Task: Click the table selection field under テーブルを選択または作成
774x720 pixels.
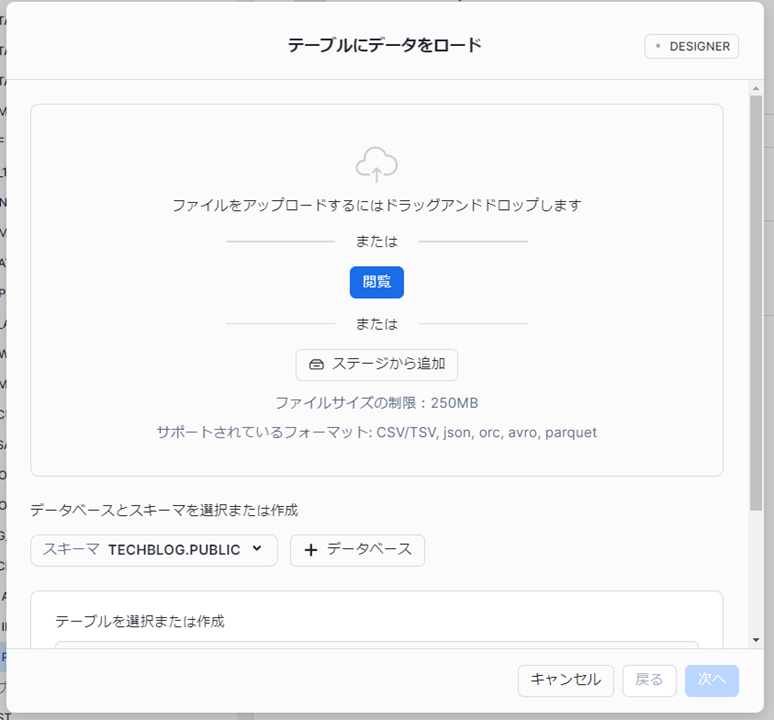Action: [x=376, y=646]
